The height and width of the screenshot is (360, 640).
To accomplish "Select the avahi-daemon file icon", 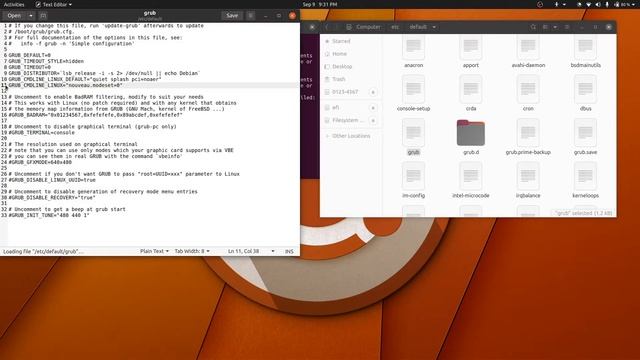I will coord(528,48).
